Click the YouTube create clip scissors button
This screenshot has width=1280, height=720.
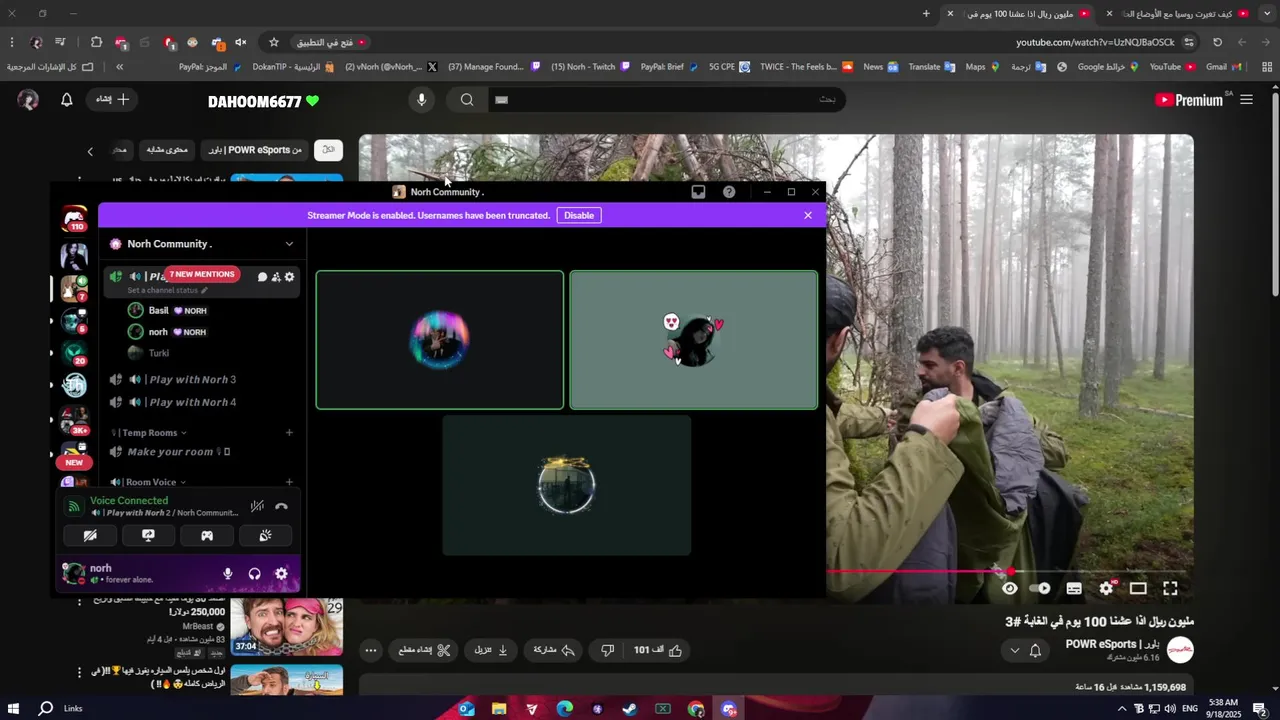click(x=424, y=650)
